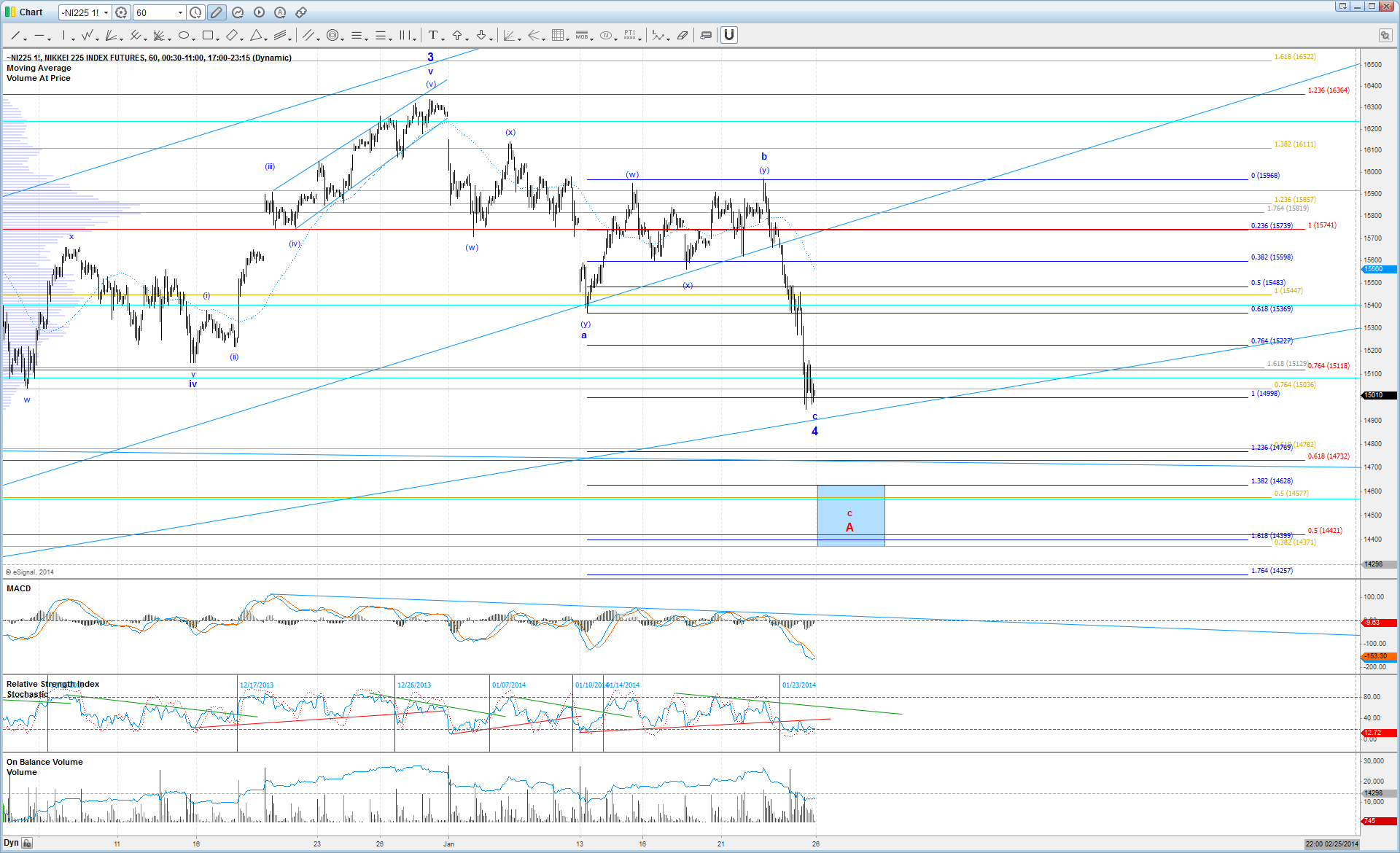This screenshot has width=1400, height=853.
Task: Click the 15010 current price label on axis
Action: pyautogui.click(x=1377, y=395)
